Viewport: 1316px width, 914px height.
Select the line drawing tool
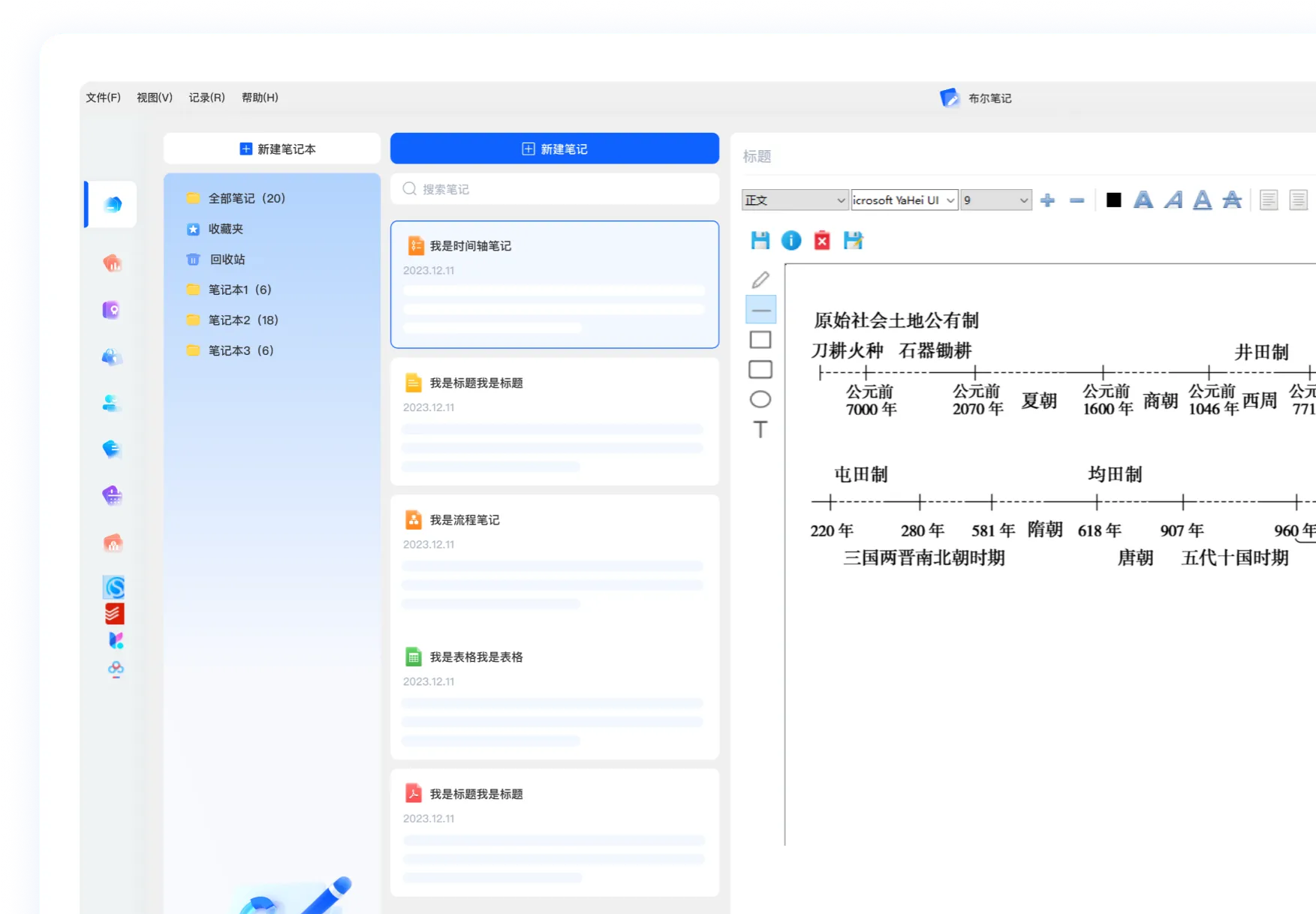point(760,309)
